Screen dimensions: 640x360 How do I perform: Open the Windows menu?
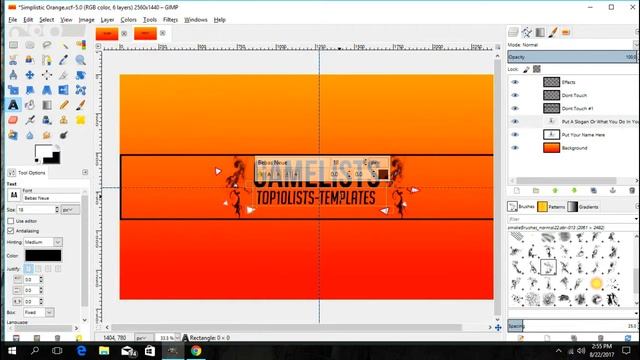pos(196,20)
